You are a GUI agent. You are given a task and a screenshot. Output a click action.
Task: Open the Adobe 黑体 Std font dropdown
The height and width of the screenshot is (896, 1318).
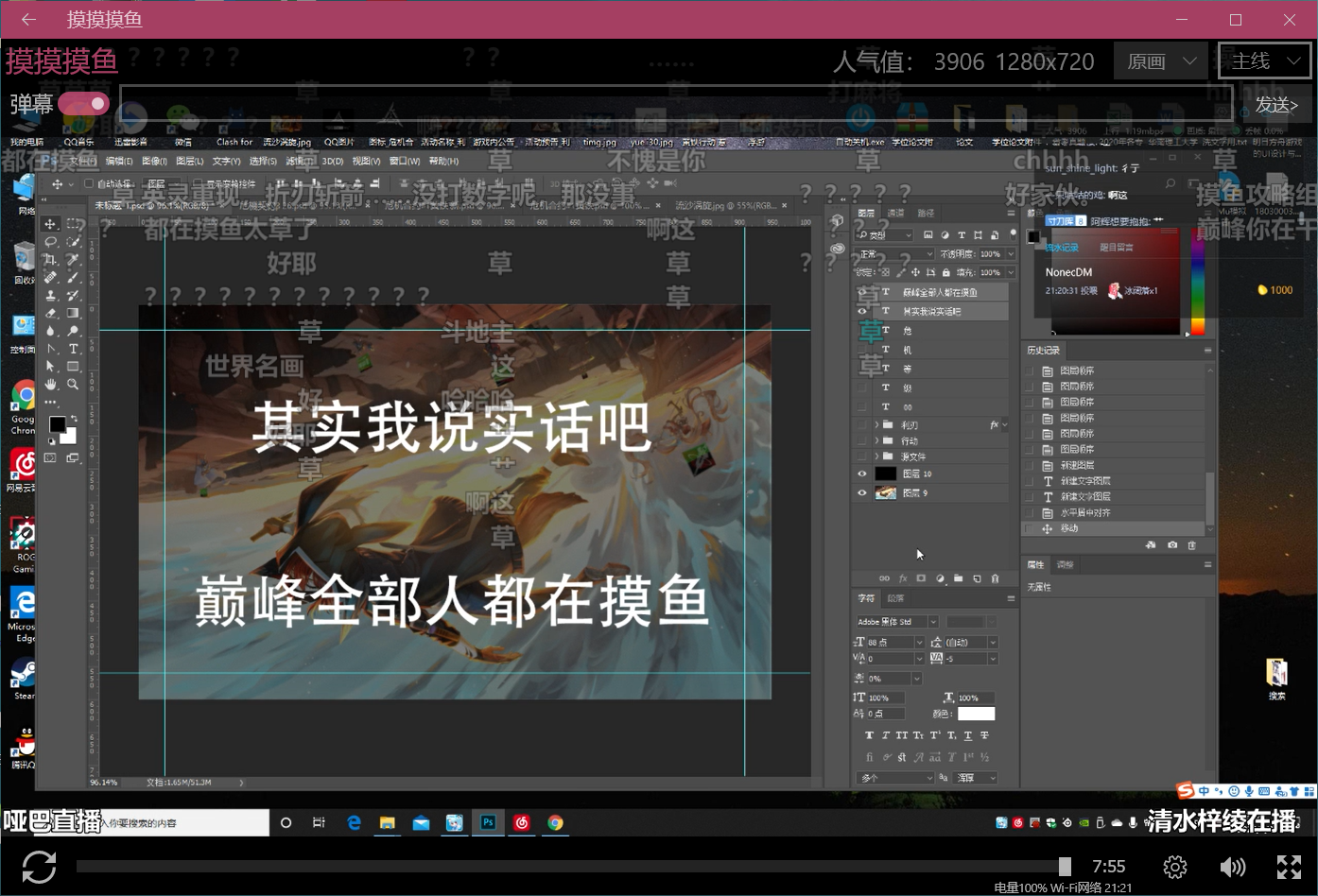(896, 621)
